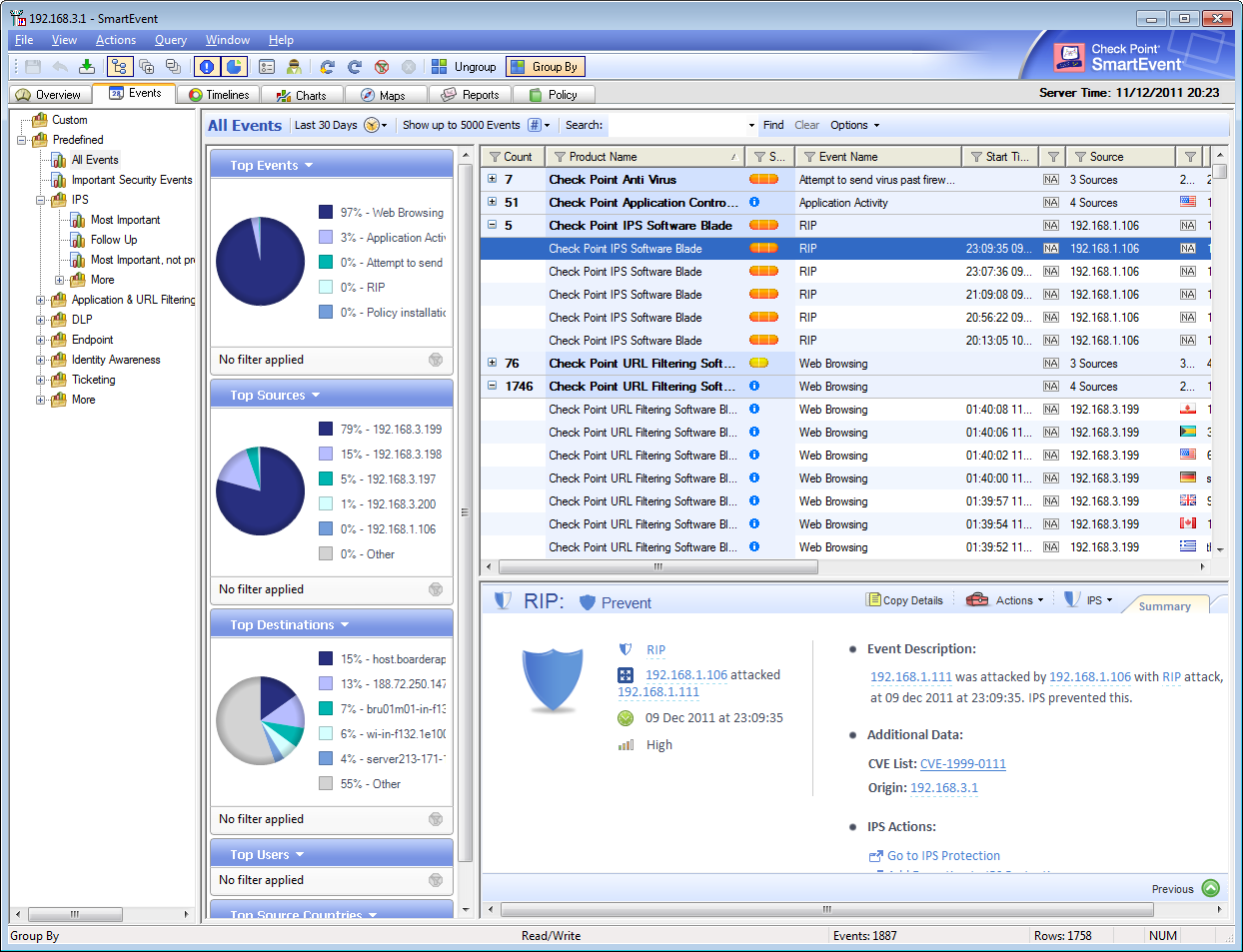Click the expand-all groups toolbar icon
The image size is (1243, 952).
coord(146,67)
